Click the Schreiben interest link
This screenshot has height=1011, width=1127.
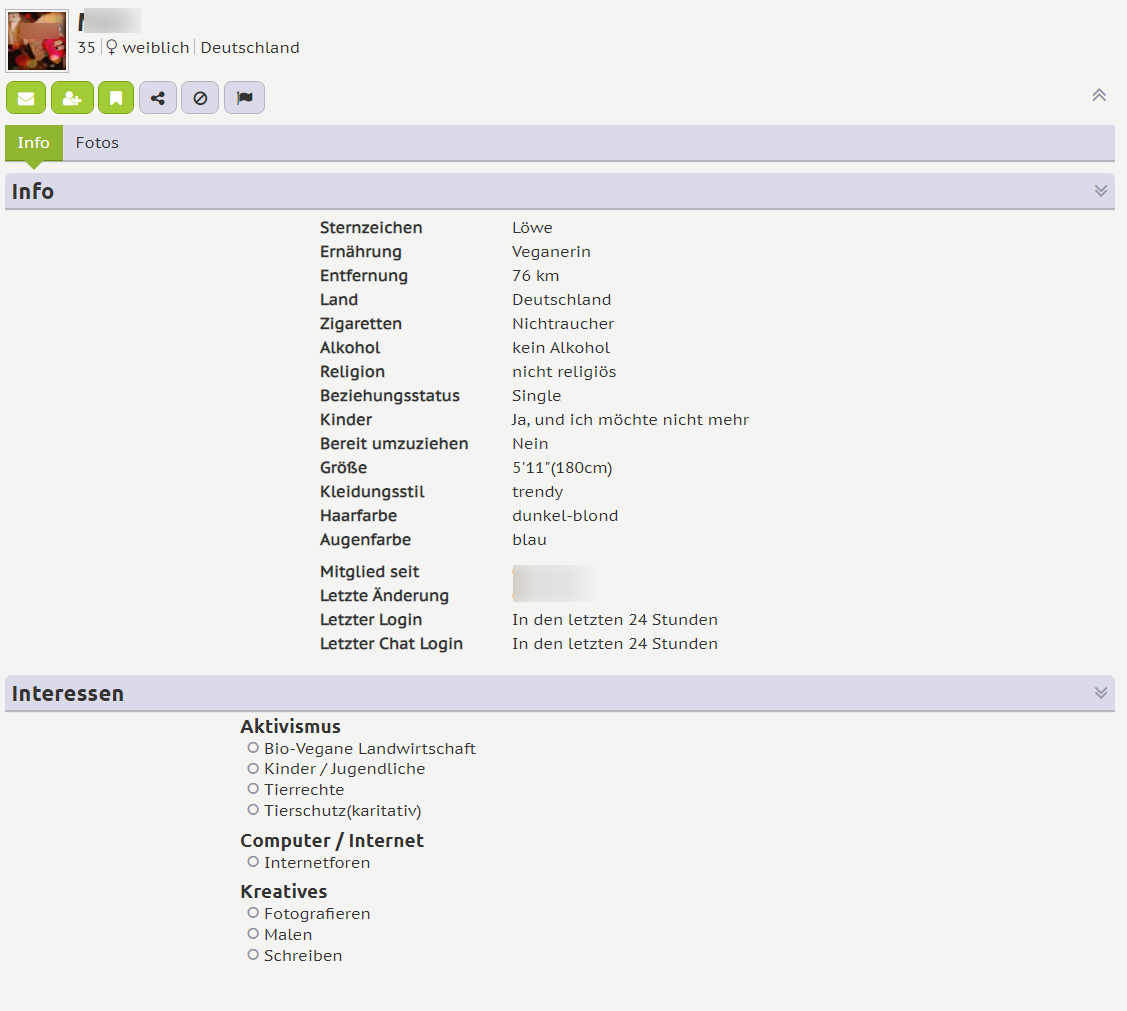point(303,956)
